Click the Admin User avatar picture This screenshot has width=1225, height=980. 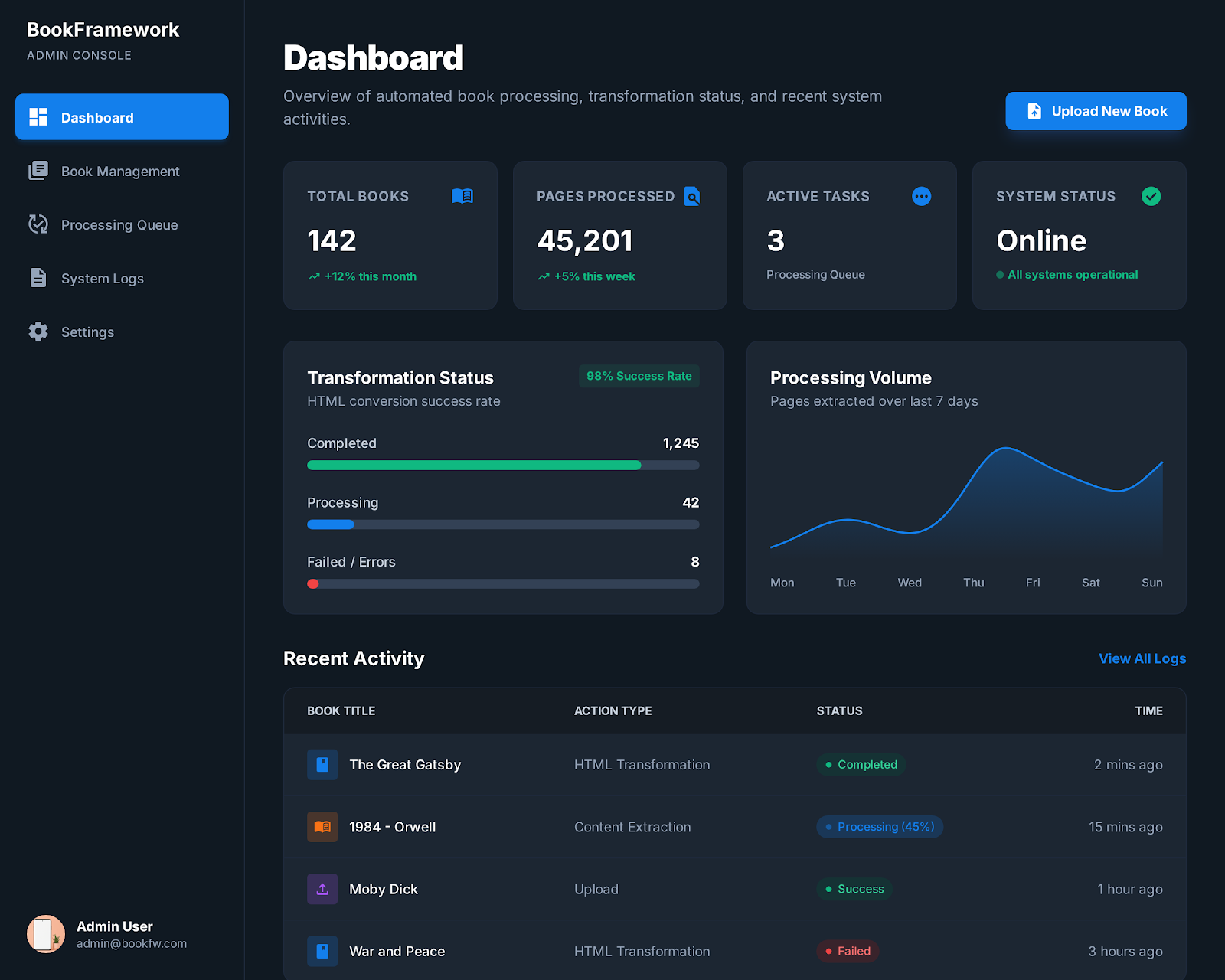[46, 934]
